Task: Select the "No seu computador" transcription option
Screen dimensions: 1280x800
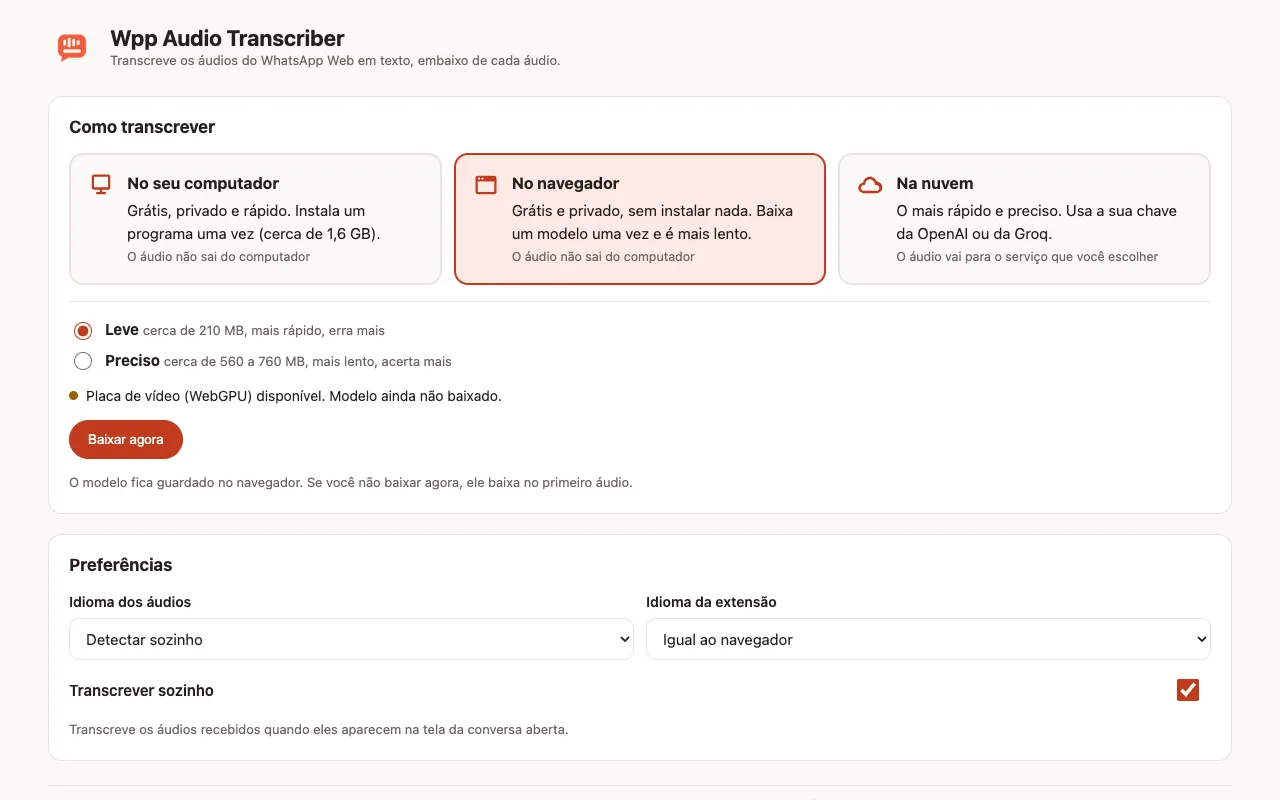Action: tap(255, 219)
